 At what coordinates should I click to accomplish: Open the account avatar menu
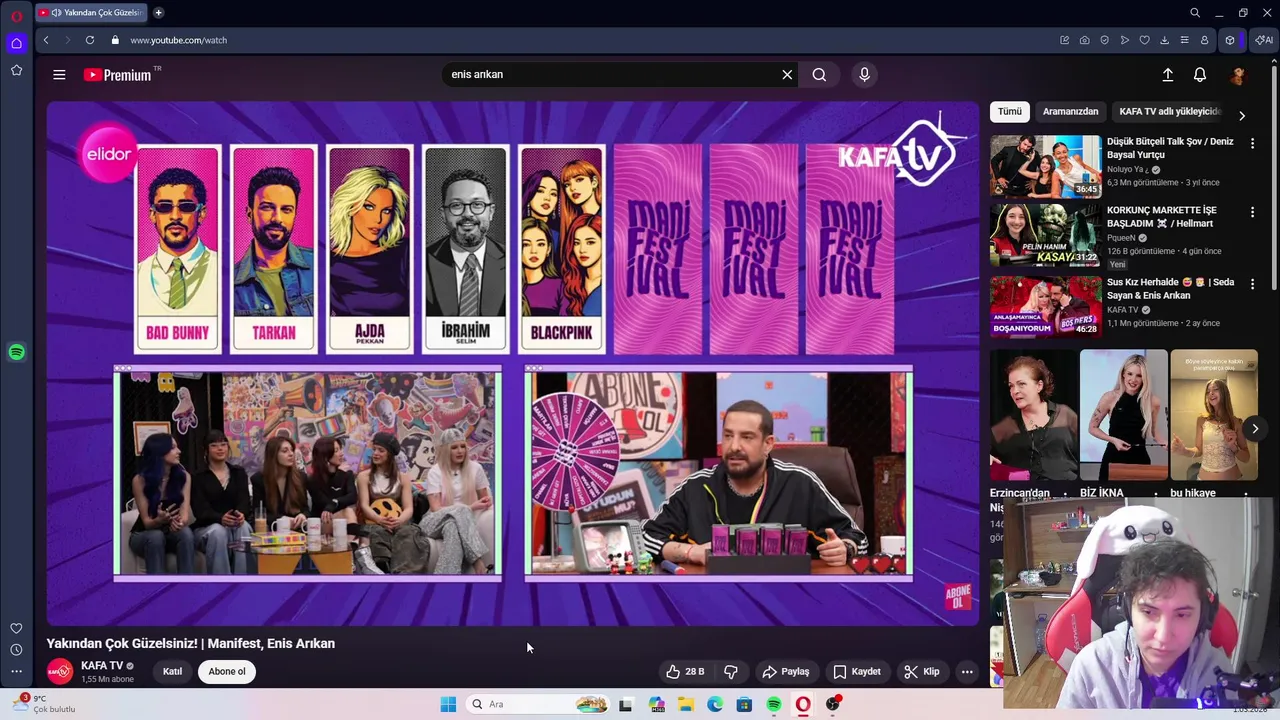click(x=1238, y=75)
